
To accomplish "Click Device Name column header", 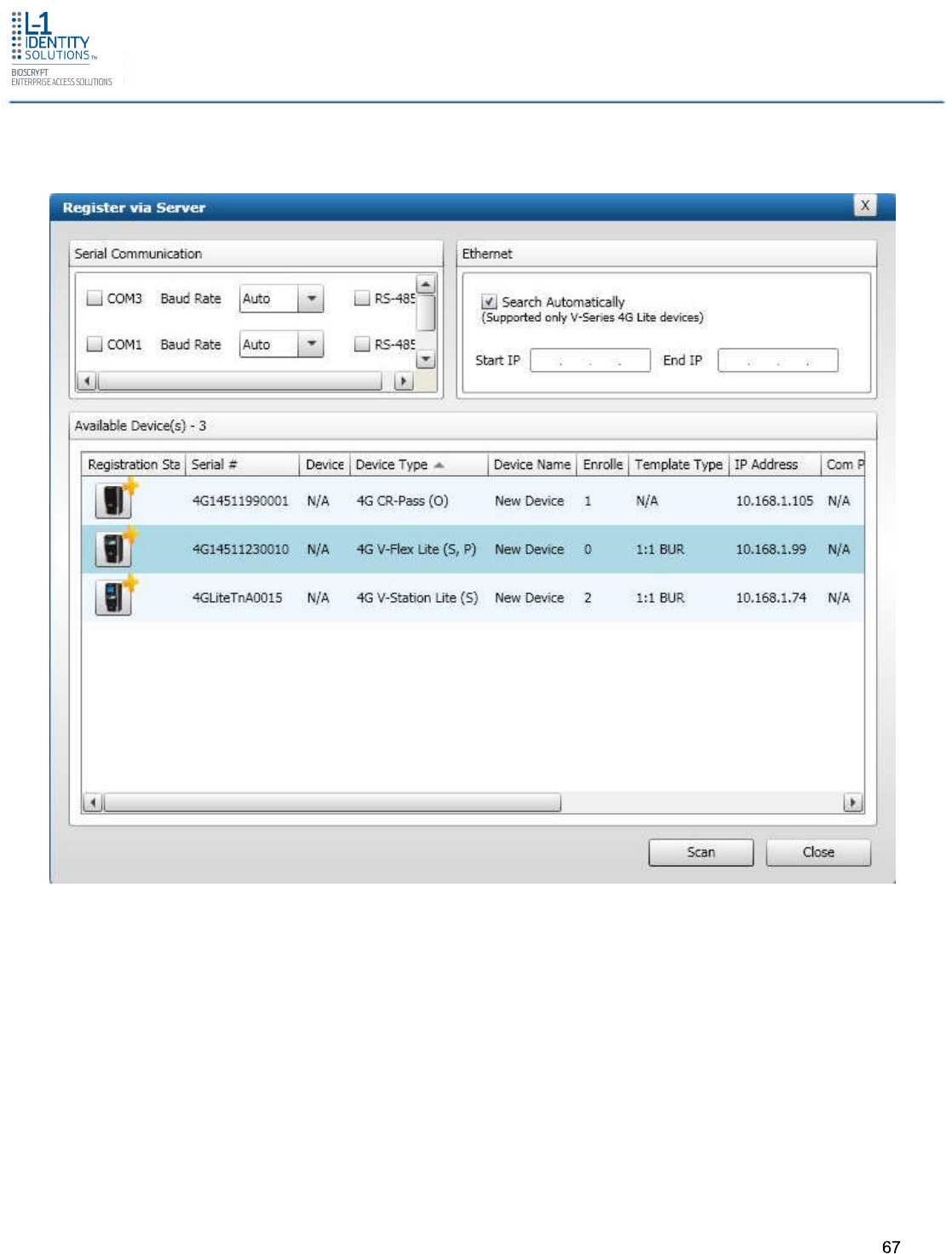I will point(532,465).
